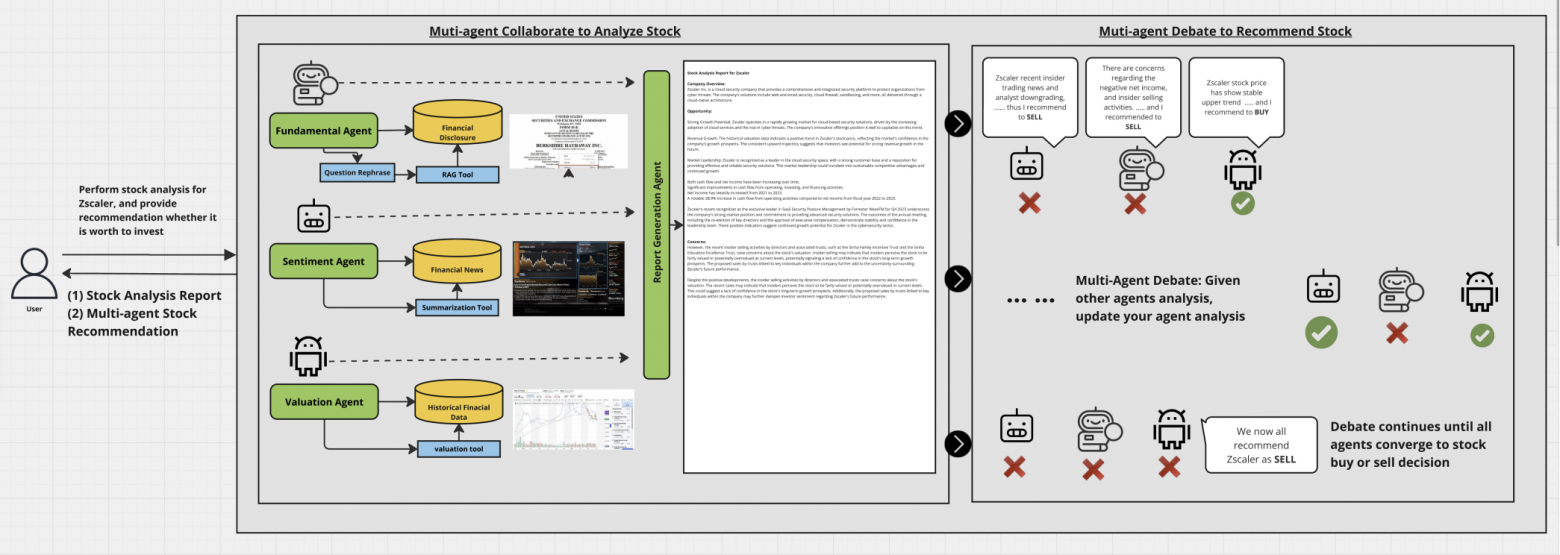
Task: Click magnifier robot in Multi-Agent Debate update row
Action: tap(1399, 289)
